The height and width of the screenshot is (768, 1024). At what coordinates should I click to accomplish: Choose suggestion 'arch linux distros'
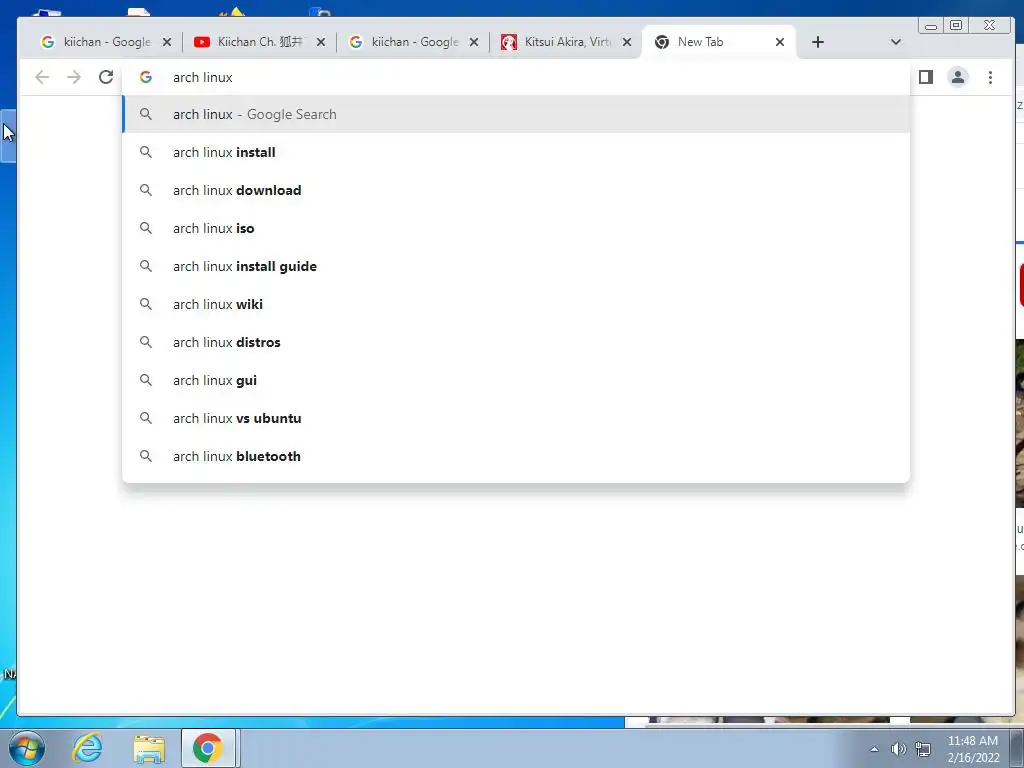pyautogui.click(x=516, y=342)
